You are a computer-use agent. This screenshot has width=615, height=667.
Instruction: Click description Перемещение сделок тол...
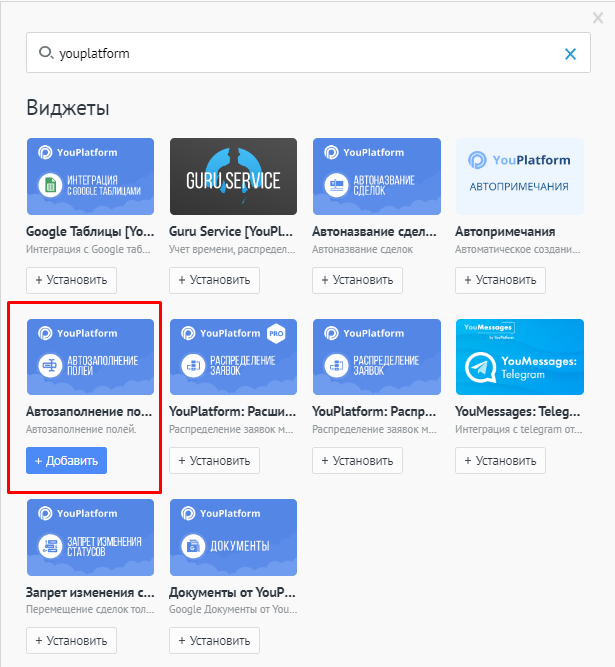tap(90, 610)
